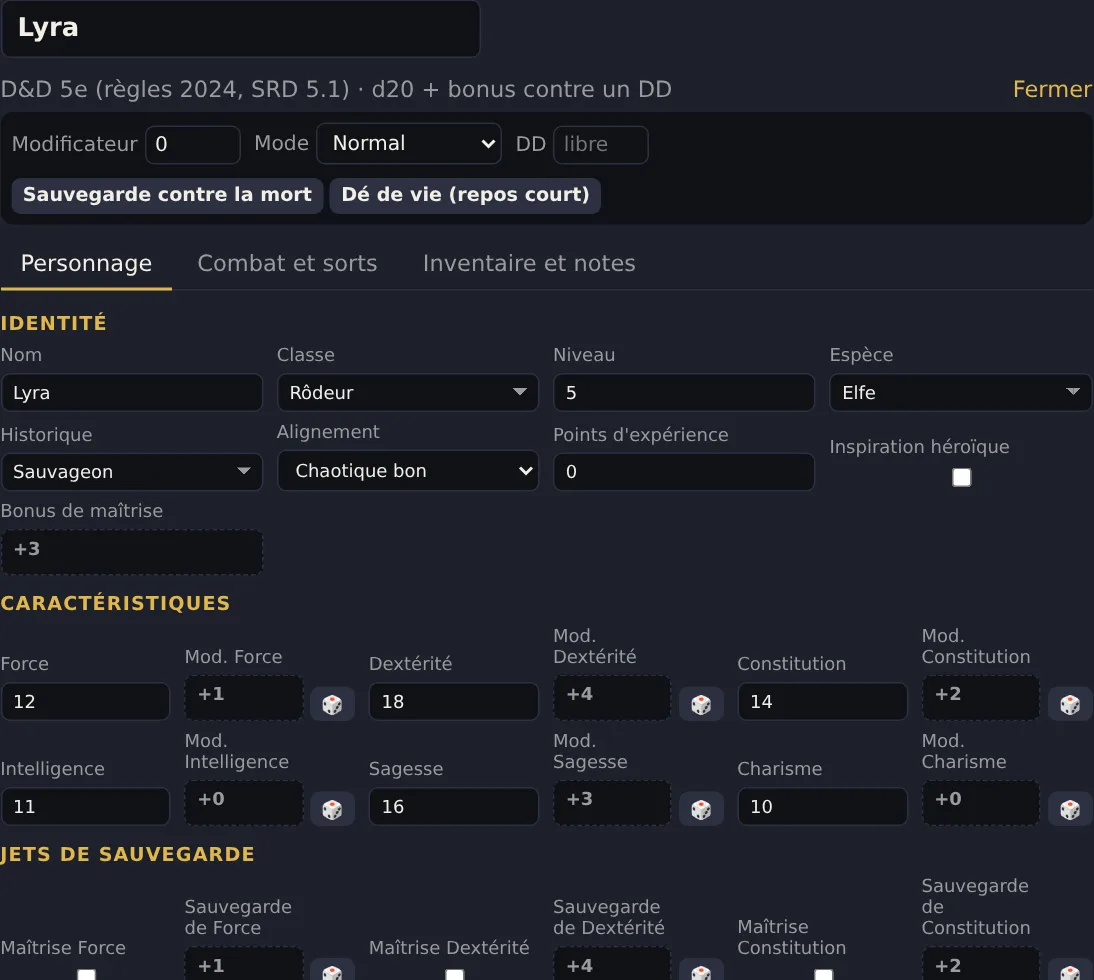Click the Modificateur input field
Viewport: 1094px width, 980px height.
[193, 144]
